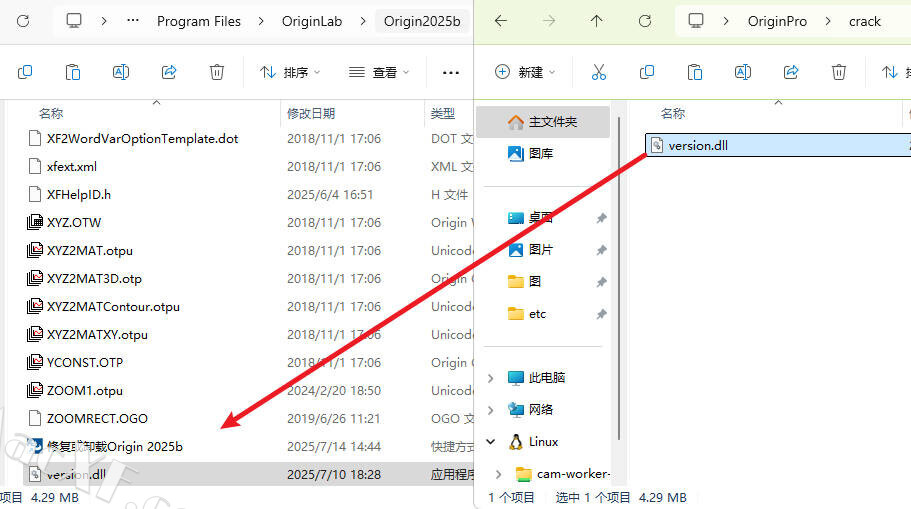Click the PC icon in left address bar
The image size is (911, 509).
tap(74, 21)
